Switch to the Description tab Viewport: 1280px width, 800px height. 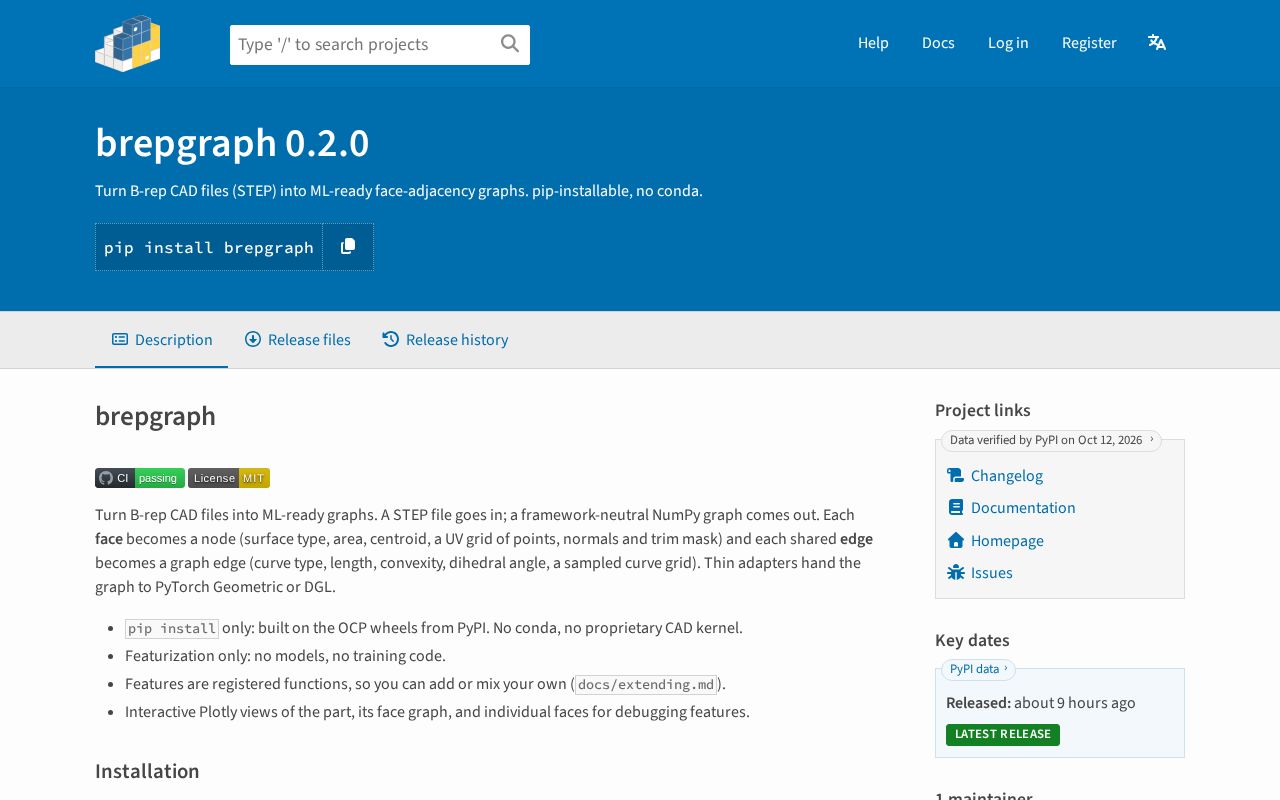162,340
